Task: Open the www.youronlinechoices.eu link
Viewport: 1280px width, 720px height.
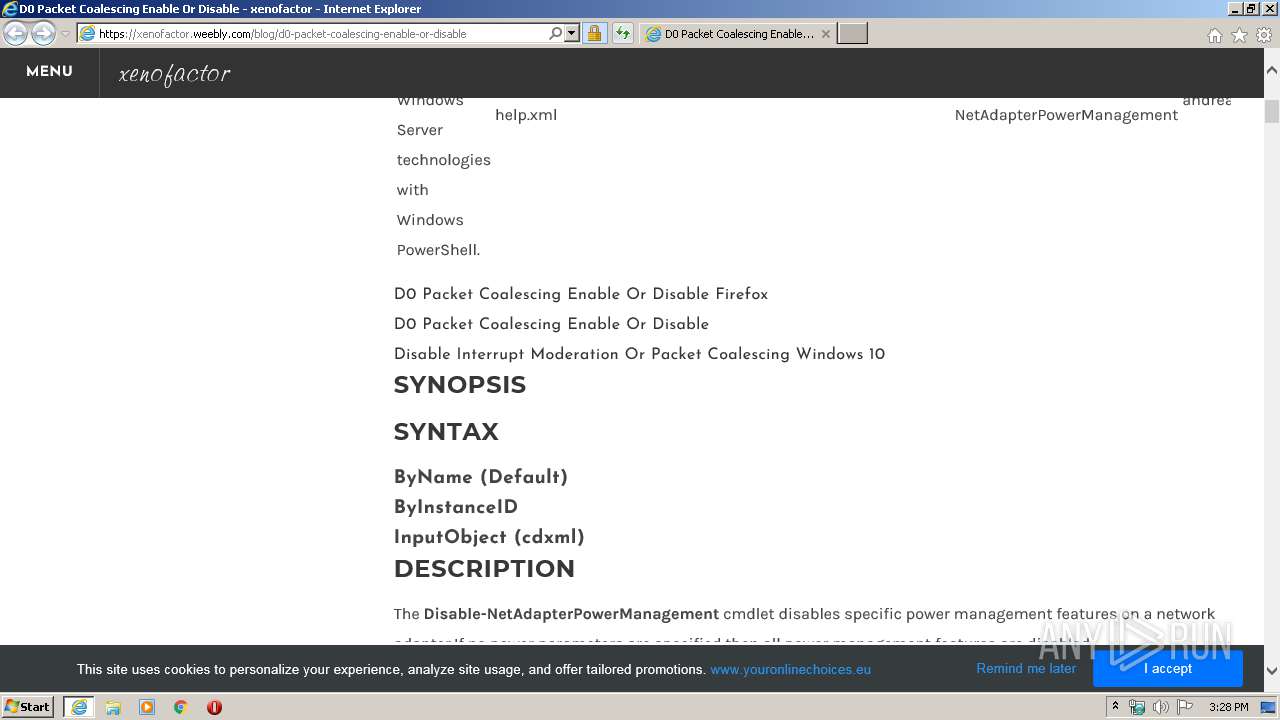Action: (x=791, y=669)
